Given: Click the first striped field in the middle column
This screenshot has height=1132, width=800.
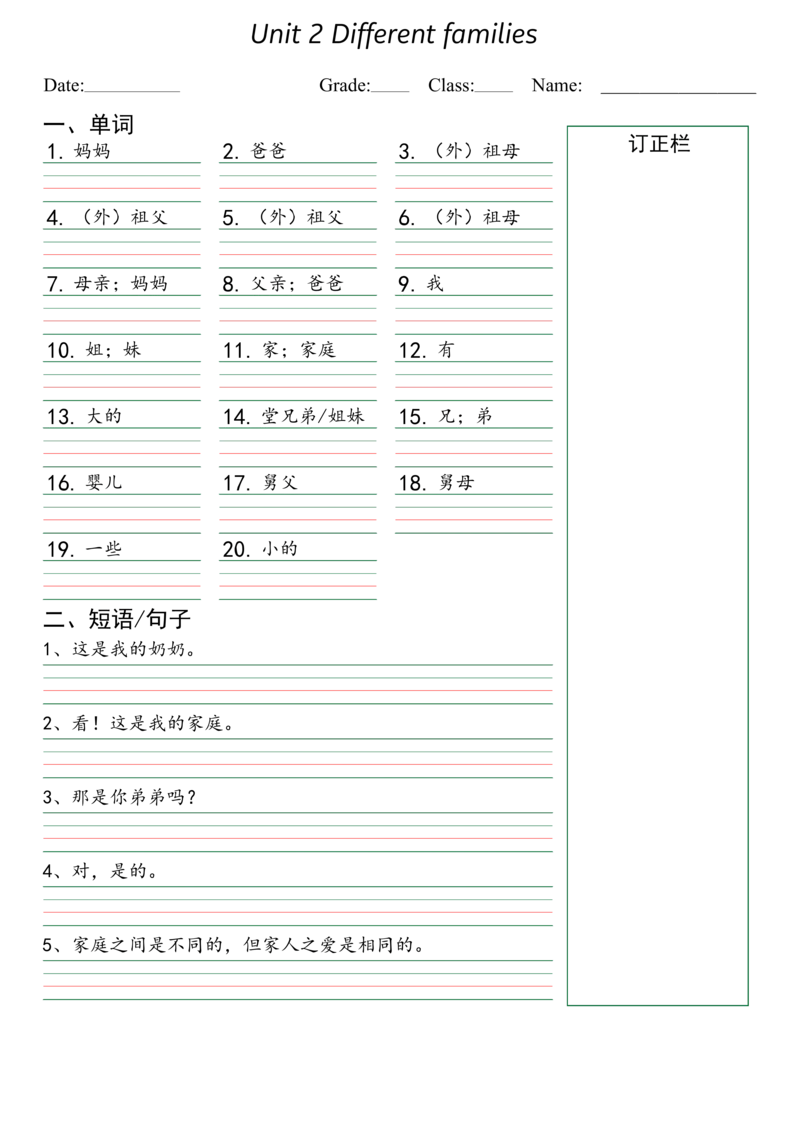Looking at the screenshot, I should (300, 183).
